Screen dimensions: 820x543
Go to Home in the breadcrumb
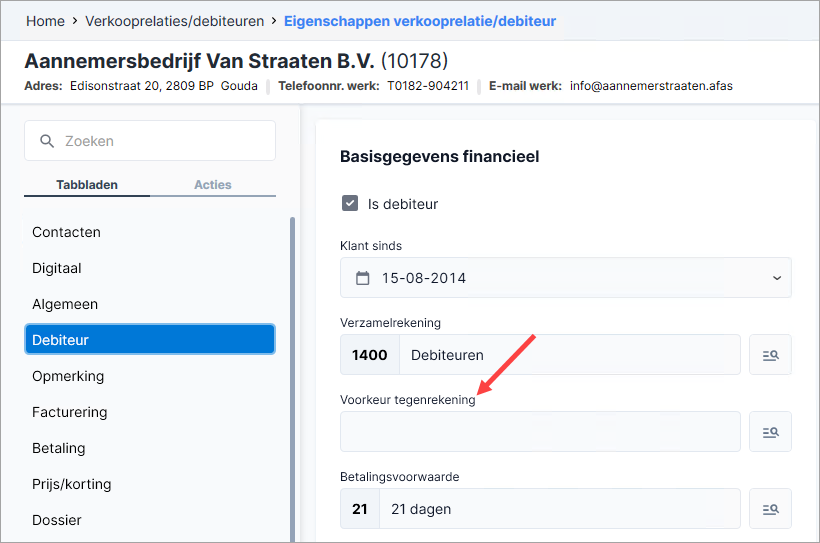pyautogui.click(x=45, y=21)
